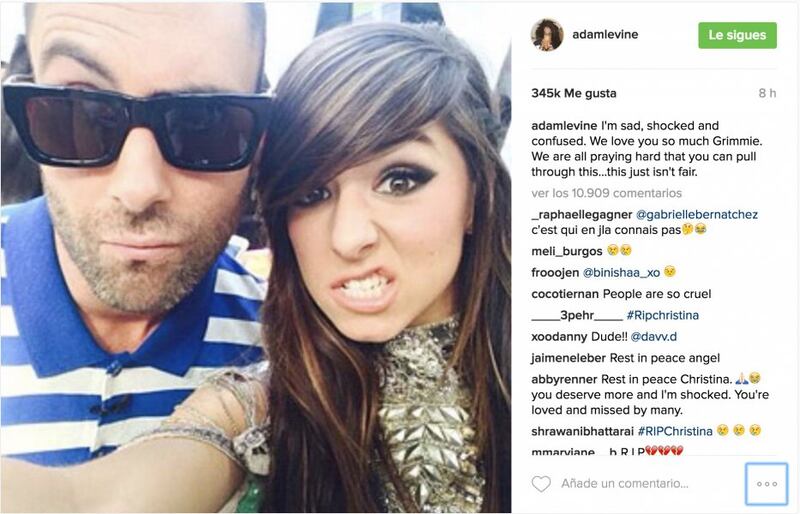Click the Añade un comentario field

(624, 483)
